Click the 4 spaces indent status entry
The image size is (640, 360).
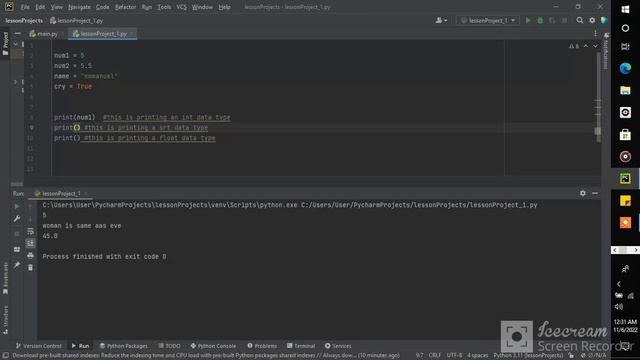[x=478, y=355]
